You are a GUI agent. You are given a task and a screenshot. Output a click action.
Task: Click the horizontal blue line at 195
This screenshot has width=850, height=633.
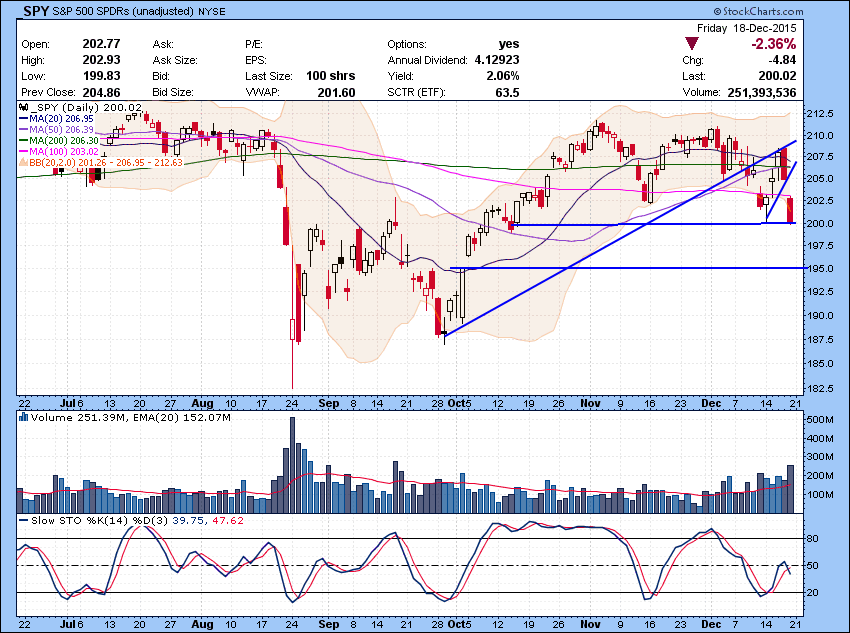(x=627, y=268)
